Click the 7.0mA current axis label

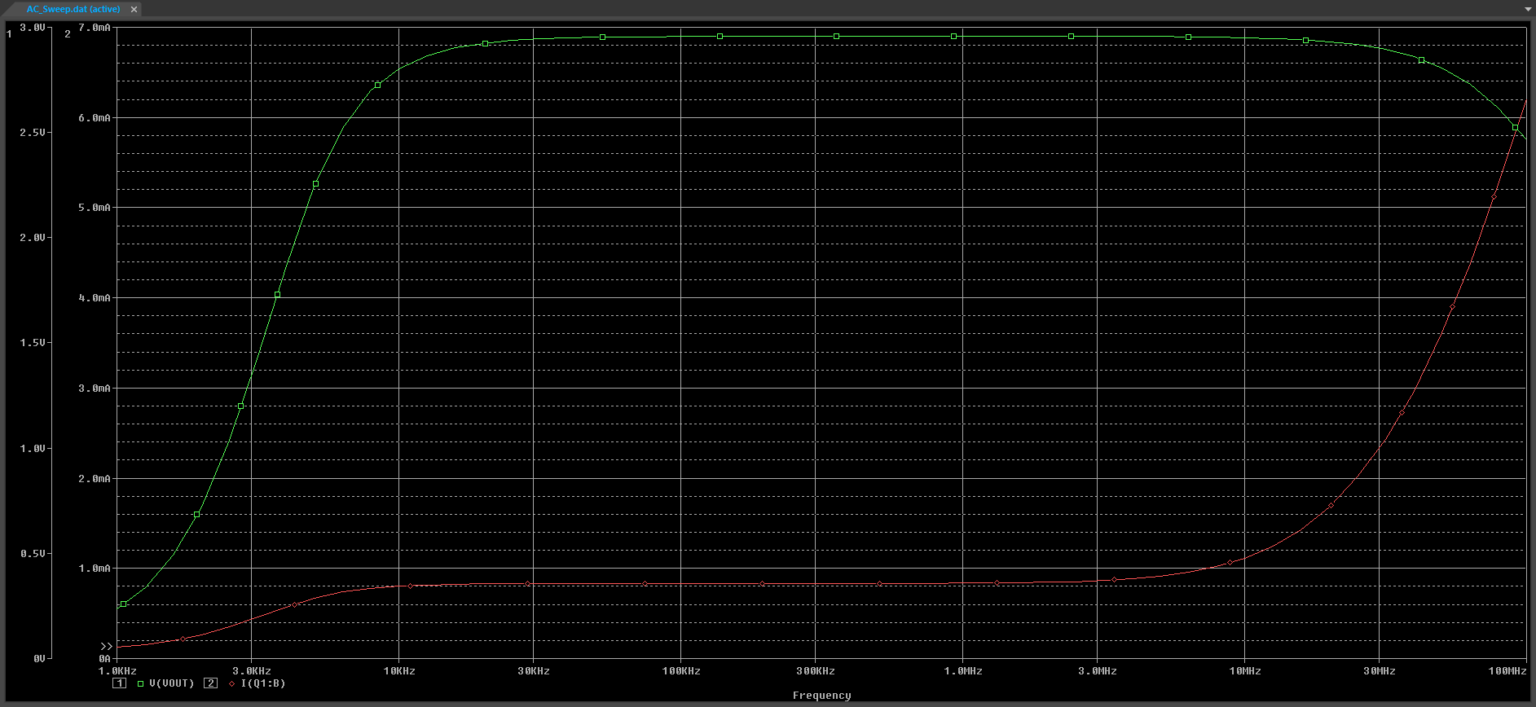(93, 28)
